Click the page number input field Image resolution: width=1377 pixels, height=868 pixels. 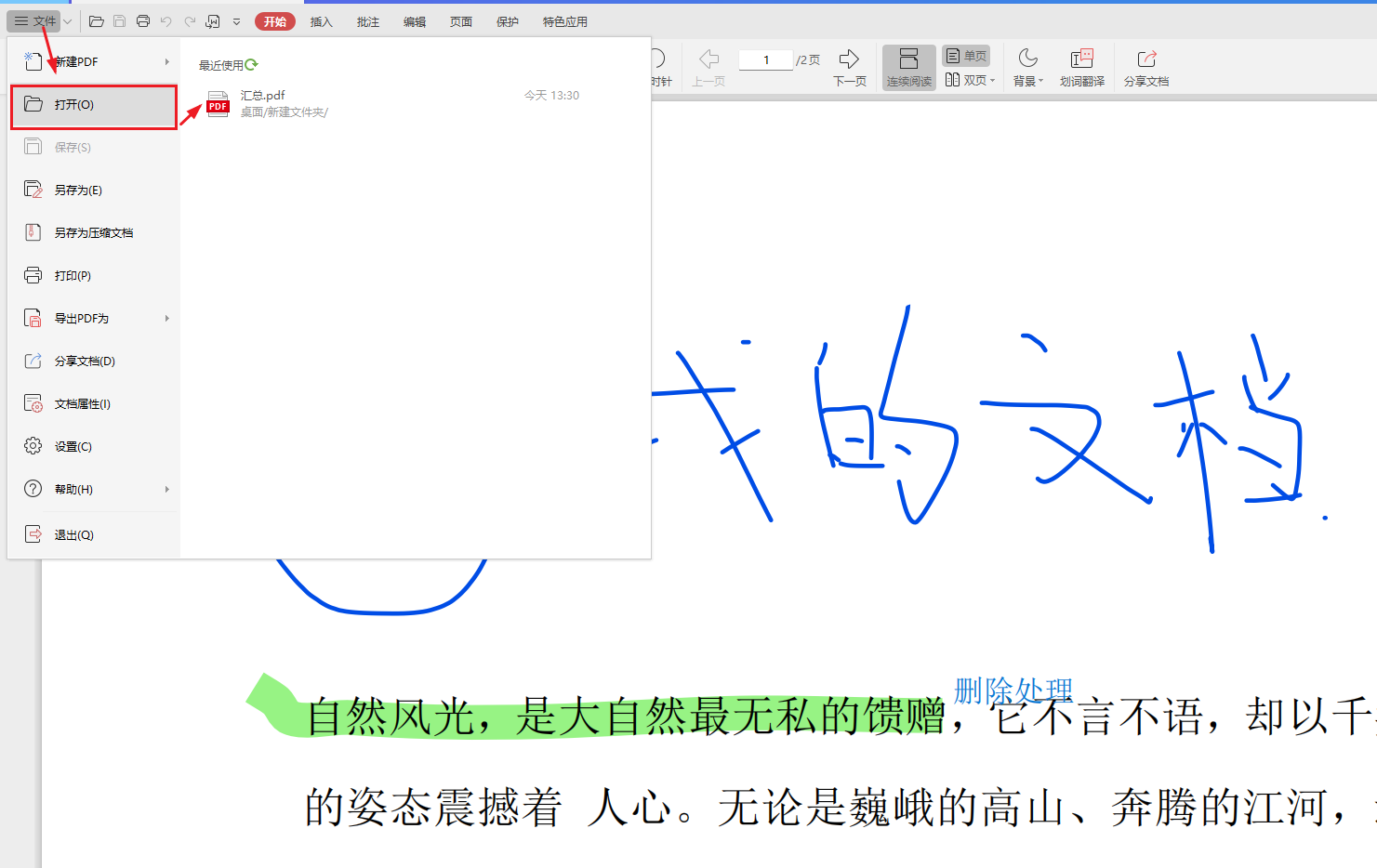pyautogui.click(x=764, y=59)
